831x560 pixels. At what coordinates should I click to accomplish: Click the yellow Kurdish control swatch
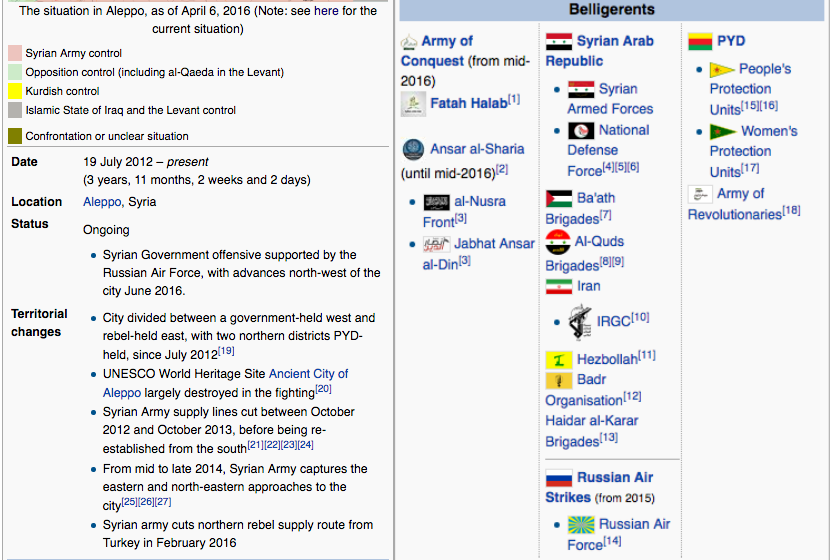15,91
